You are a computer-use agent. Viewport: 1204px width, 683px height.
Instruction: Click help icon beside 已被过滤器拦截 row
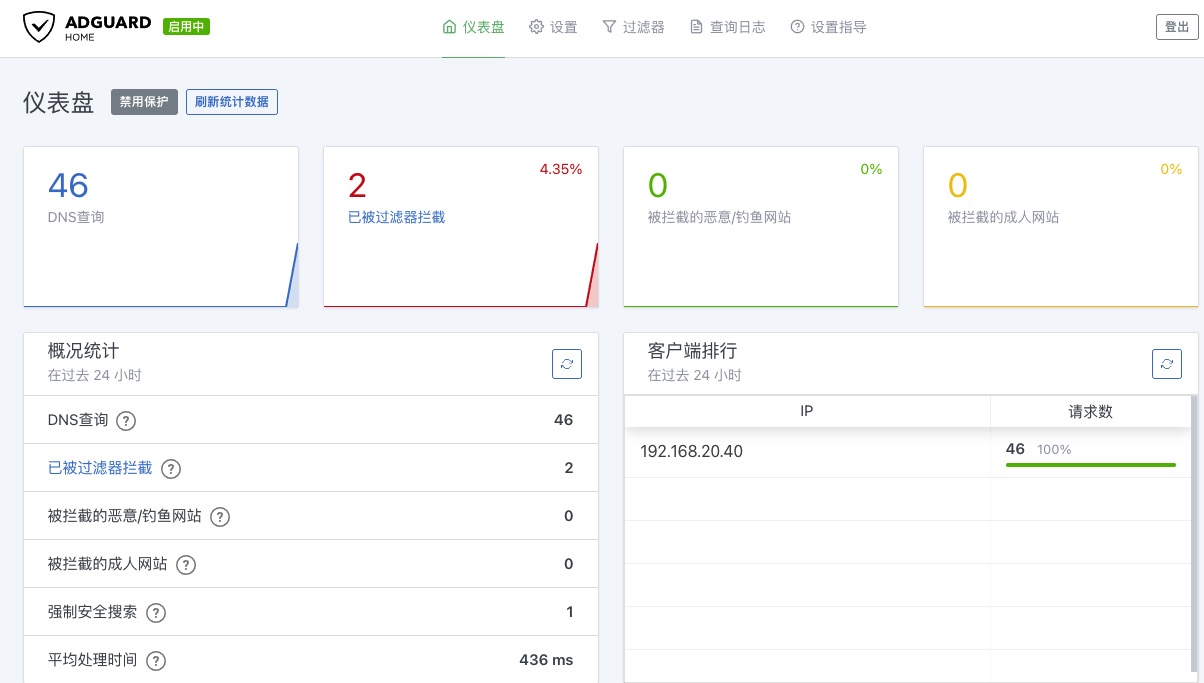point(171,469)
